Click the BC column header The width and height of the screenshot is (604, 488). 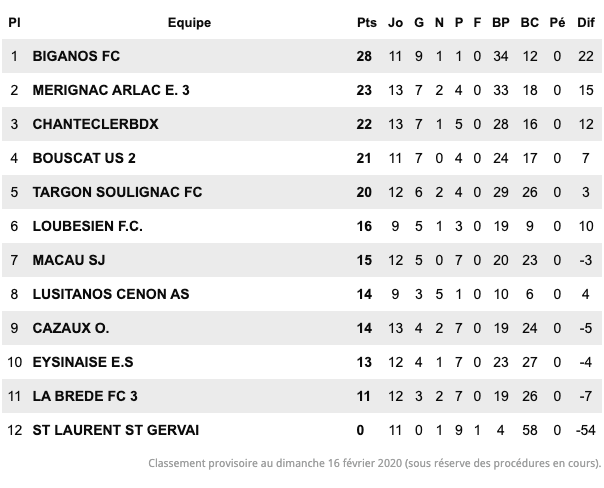click(x=530, y=23)
